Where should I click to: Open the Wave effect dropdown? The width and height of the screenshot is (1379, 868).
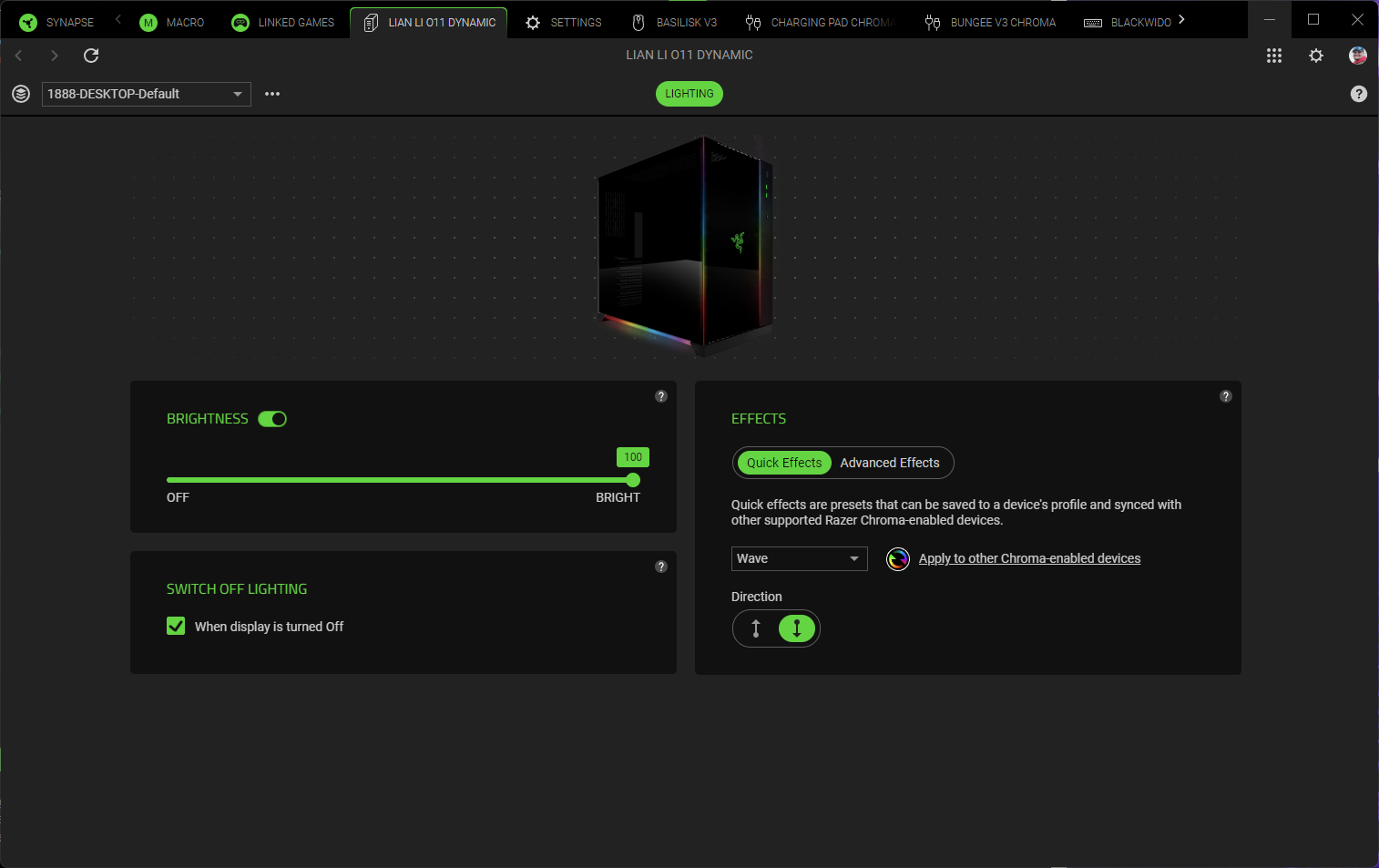pyautogui.click(x=800, y=558)
